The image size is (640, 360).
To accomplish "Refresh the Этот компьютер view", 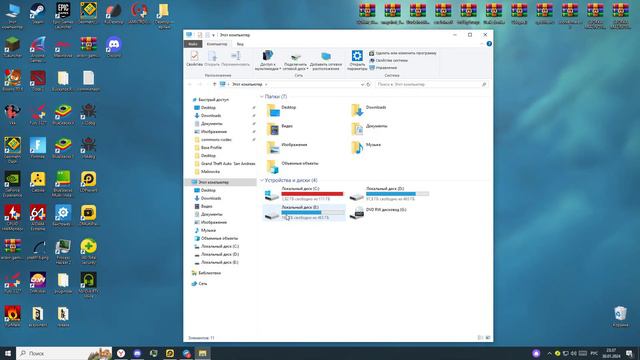I will coord(368,84).
